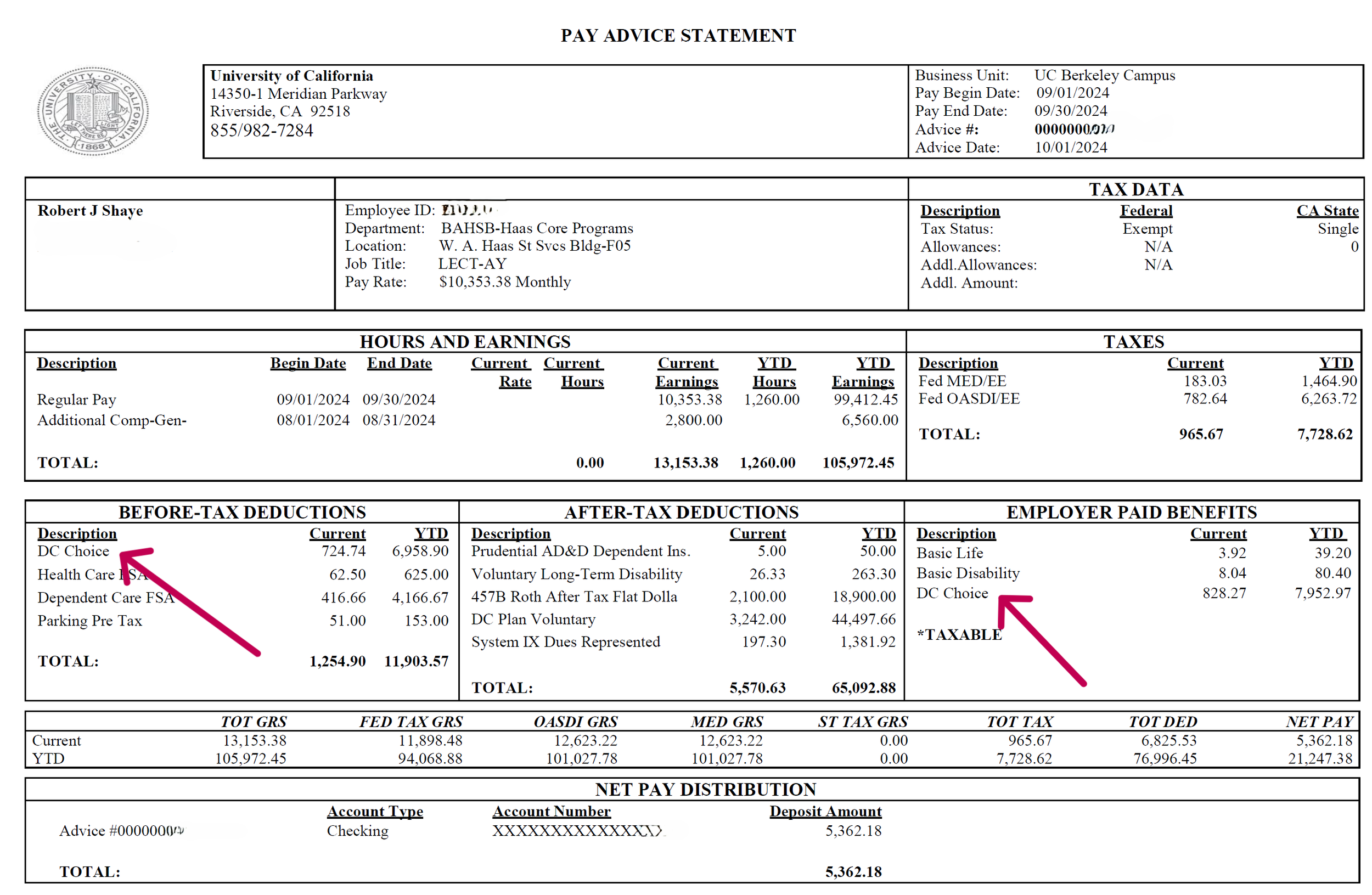Click the NET PAY DISTRIBUTION heading
This screenshot has width=1372, height=895.
coord(705,790)
